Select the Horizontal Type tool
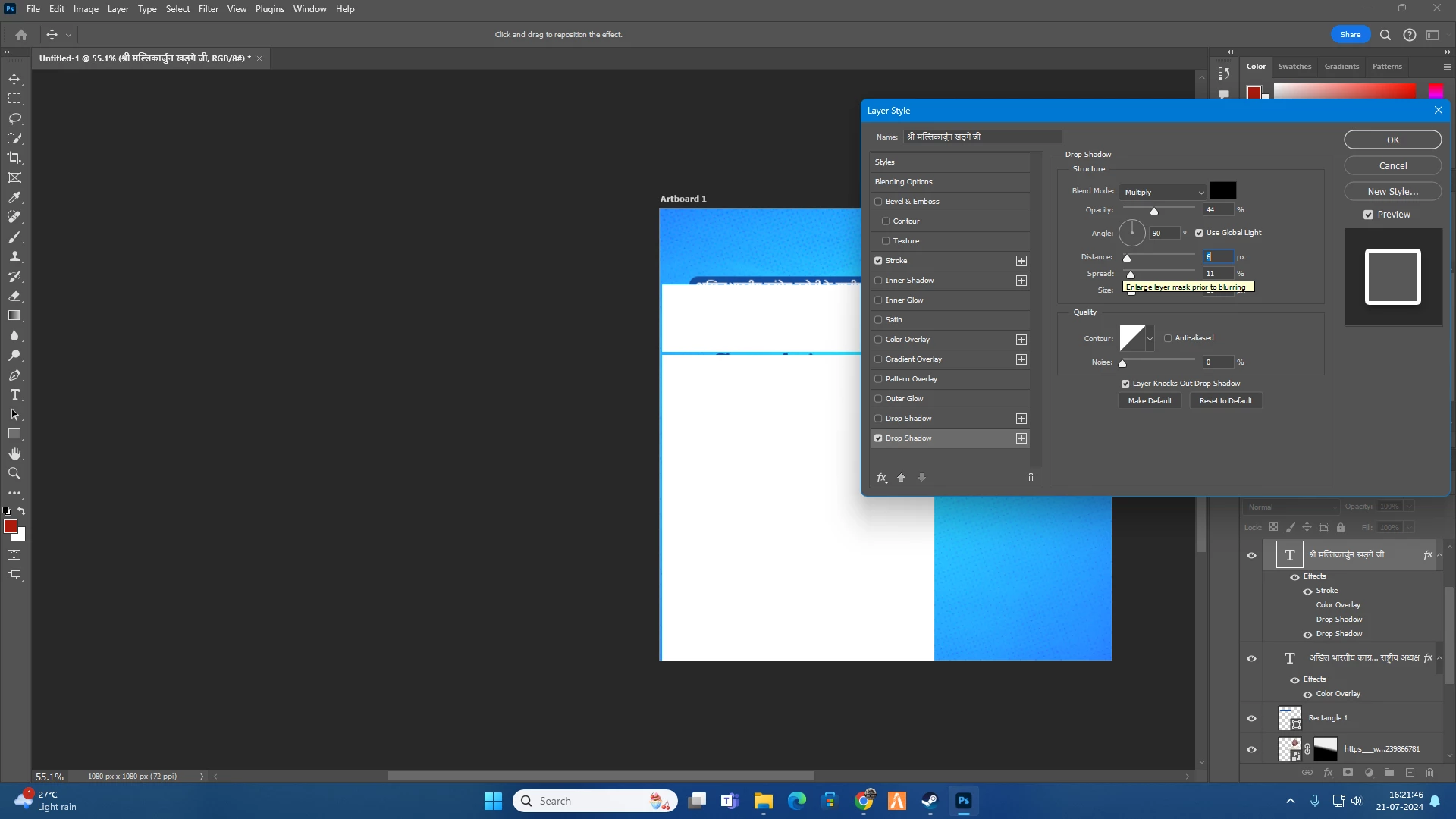This screenshot has width=1456, height=819. 14,395
